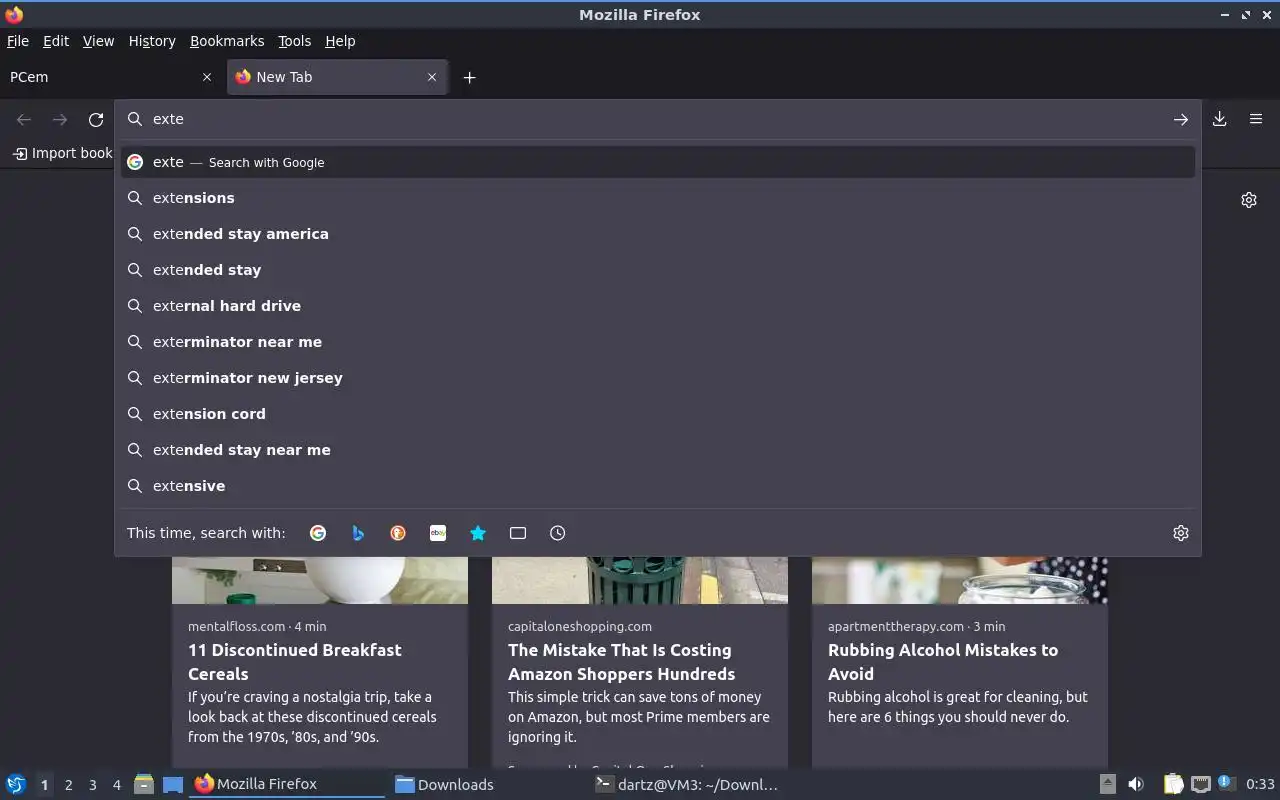Screen dimensions: 1280x800
Task: Open the system start menu icon
Action: (15, 784)
